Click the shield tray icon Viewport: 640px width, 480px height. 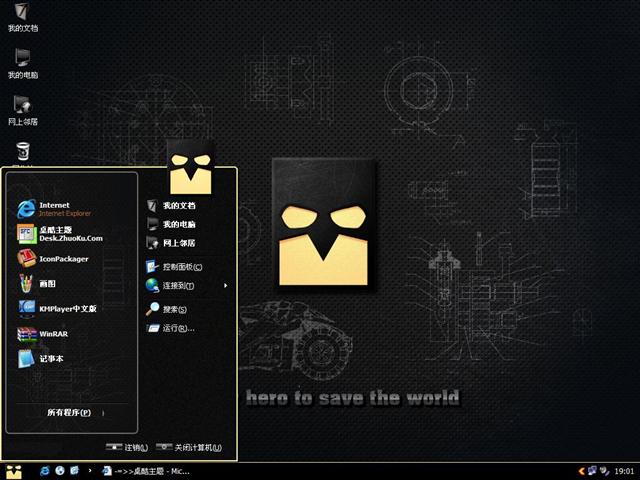604,471
